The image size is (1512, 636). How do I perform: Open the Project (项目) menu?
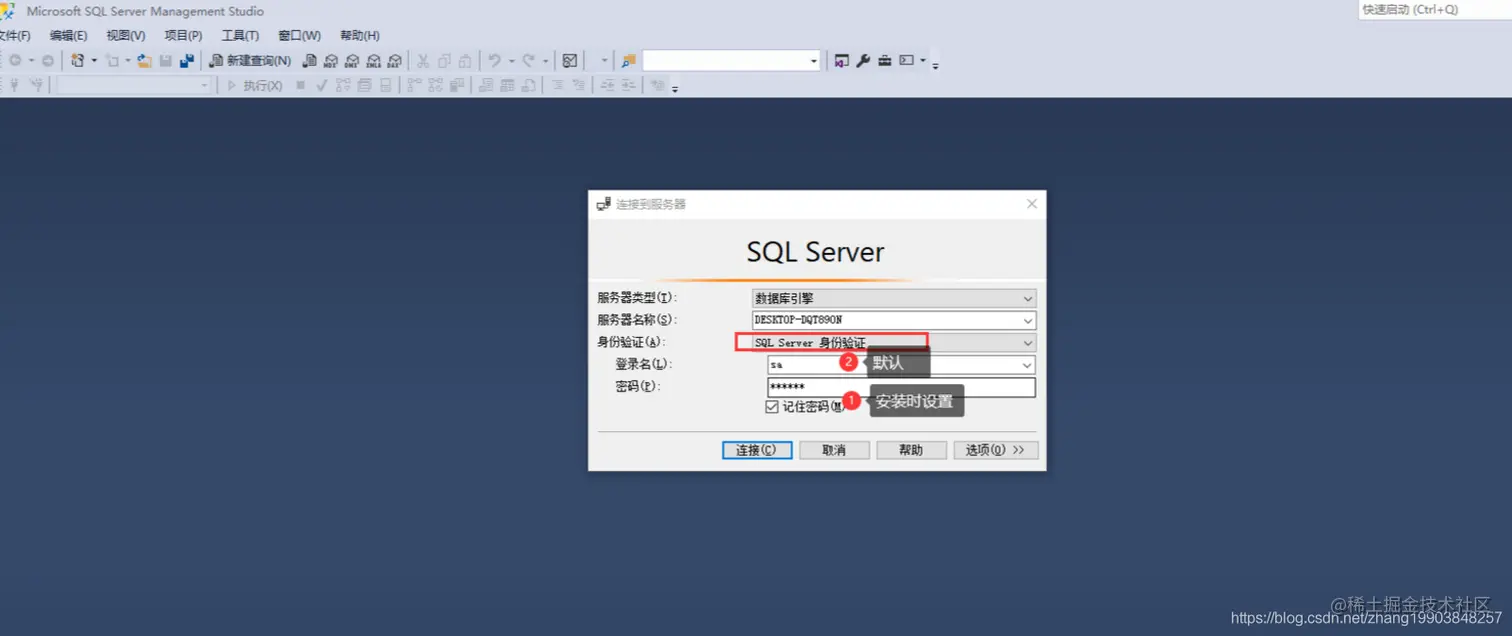183,35
